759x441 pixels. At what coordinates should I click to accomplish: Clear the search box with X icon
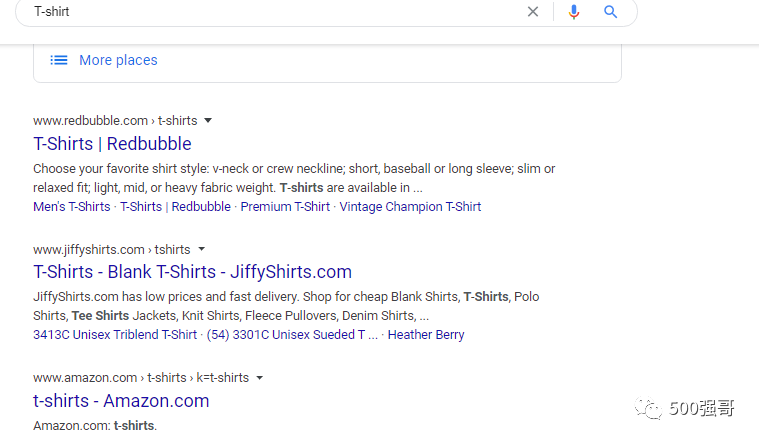click(533, 12)
